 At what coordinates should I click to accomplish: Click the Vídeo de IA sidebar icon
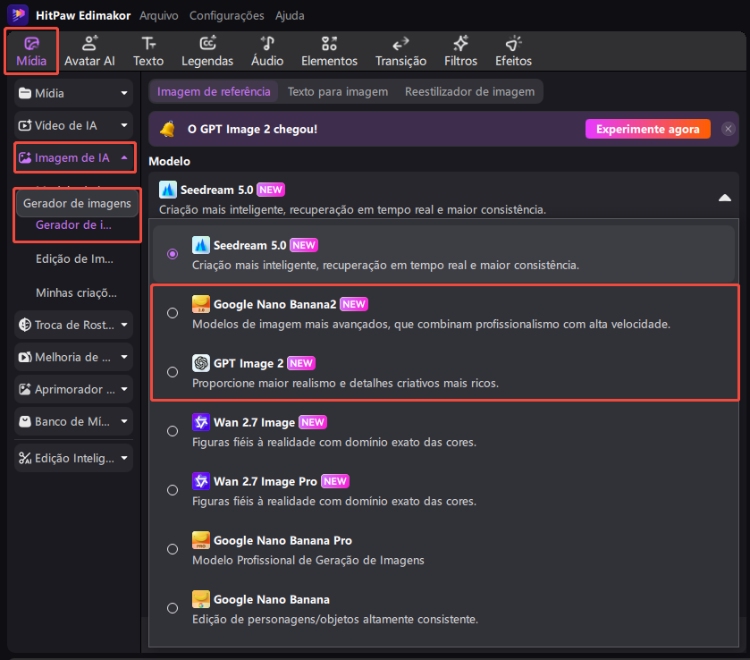(24, 125)
